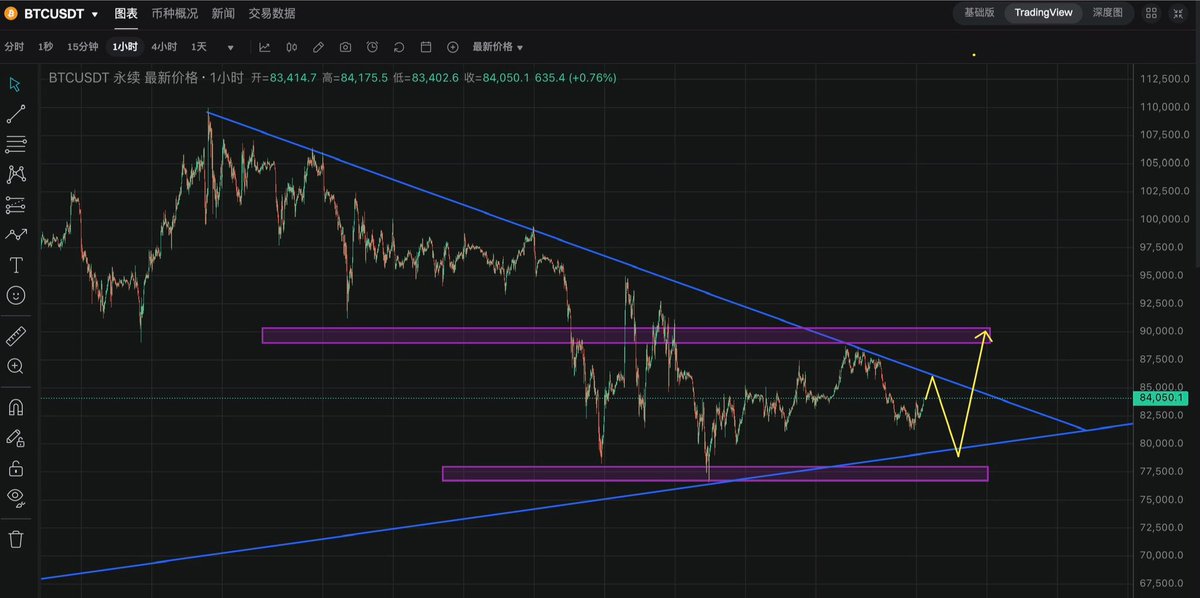Click the 低=83,402.6 low value

[426, 77]
